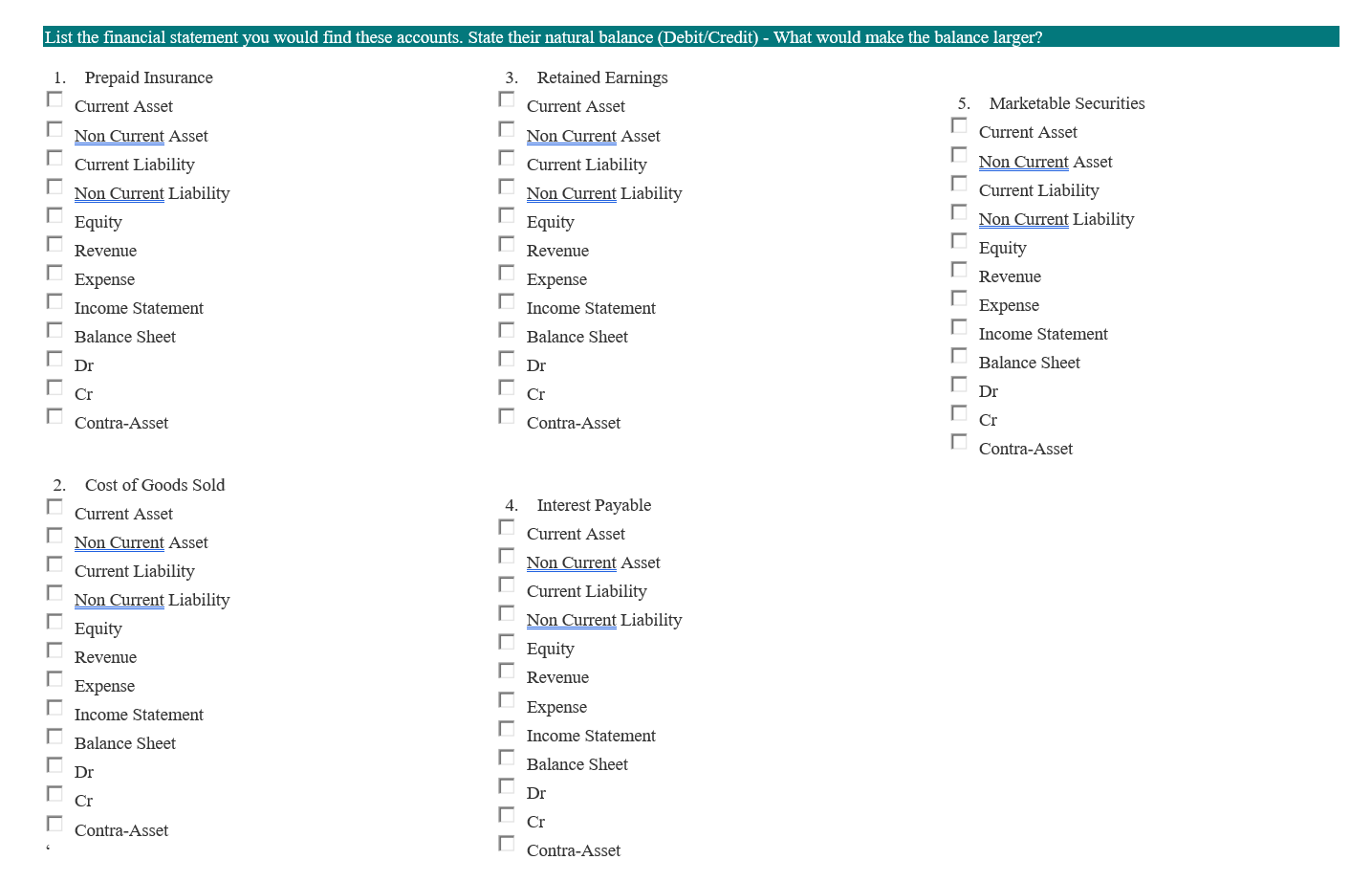Check Contra-Asset for Marketable Securities
The height and width of the screenshot is (882, 1372).
[x=959, y=441]
